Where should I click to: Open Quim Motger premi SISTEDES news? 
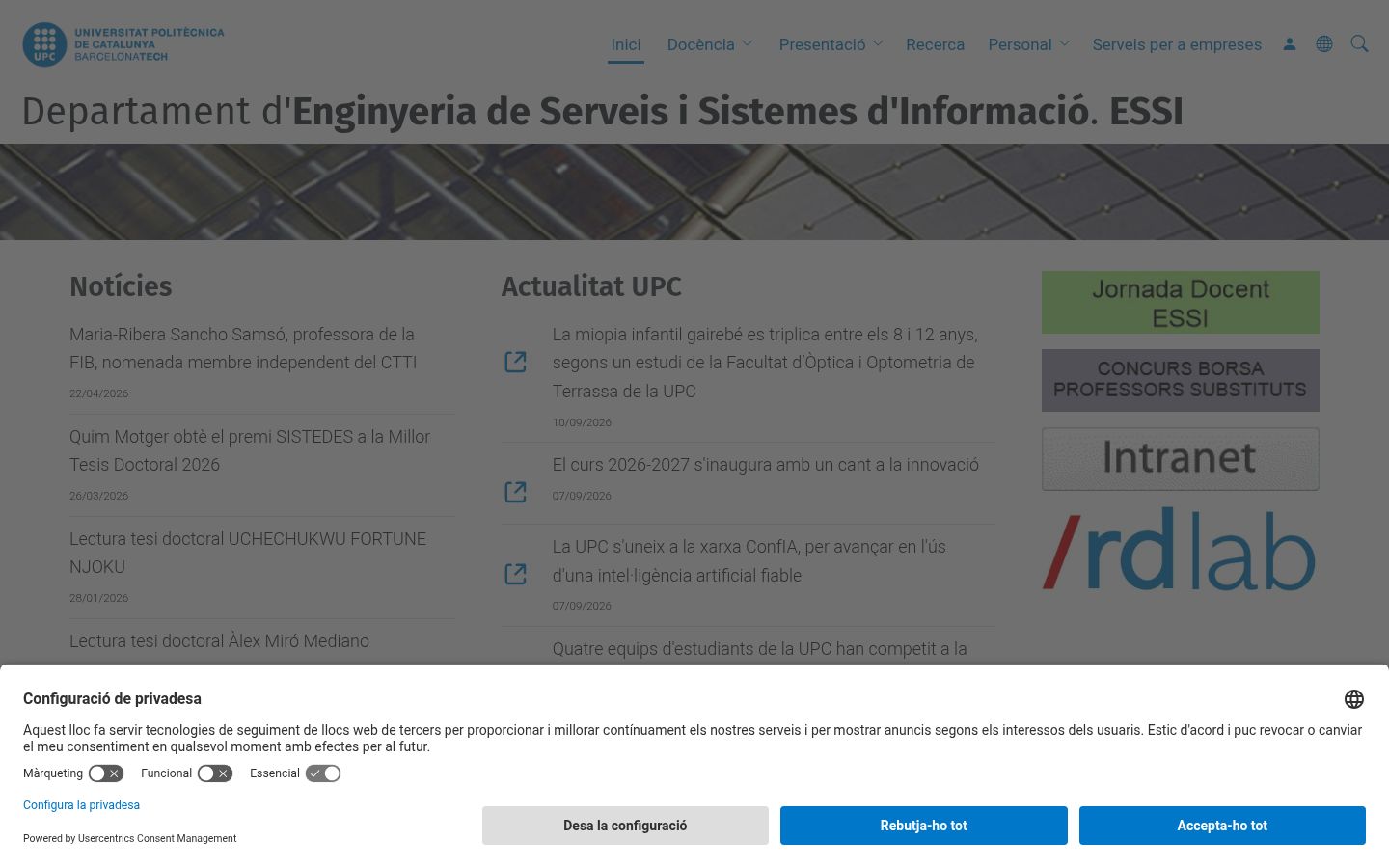coord(250,450)
